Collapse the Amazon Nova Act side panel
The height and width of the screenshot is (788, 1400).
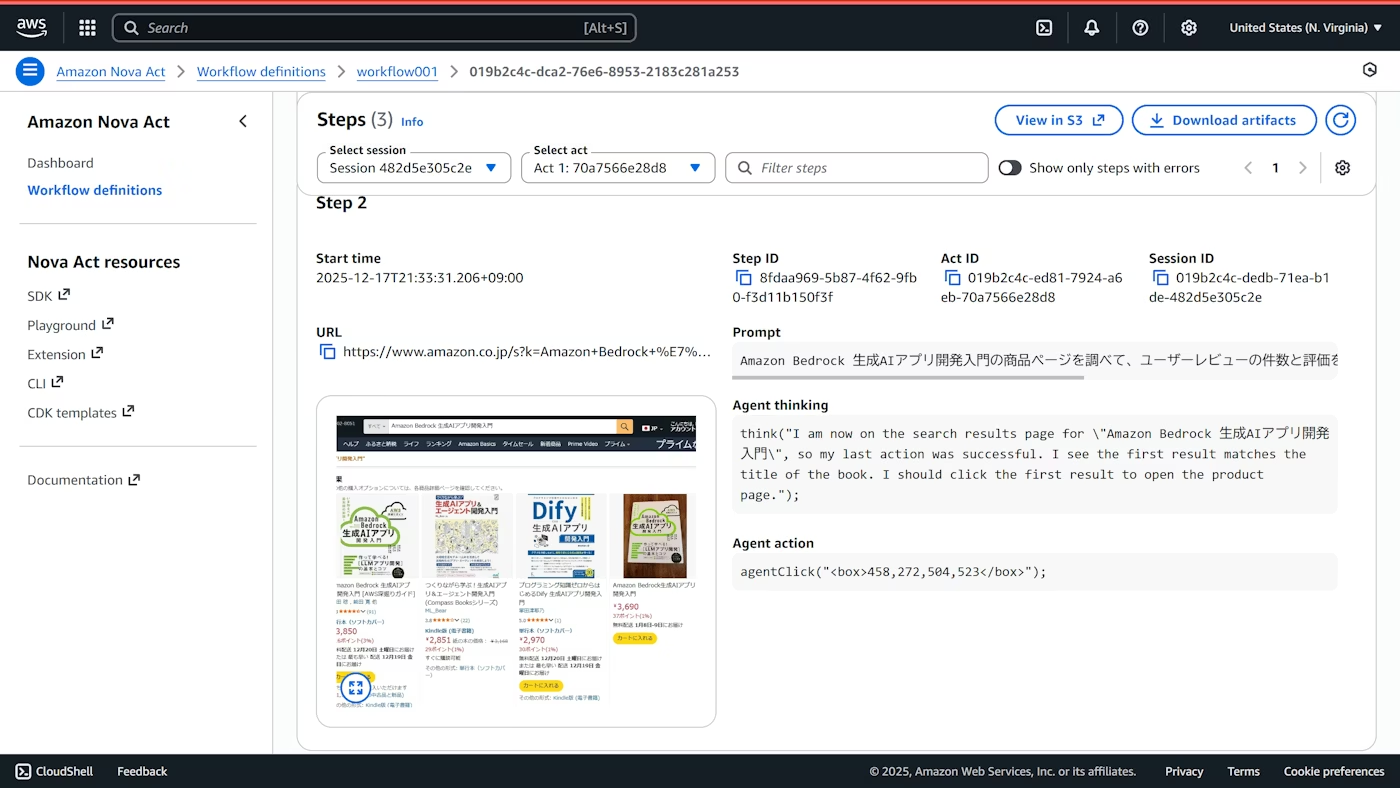[242, 121]
